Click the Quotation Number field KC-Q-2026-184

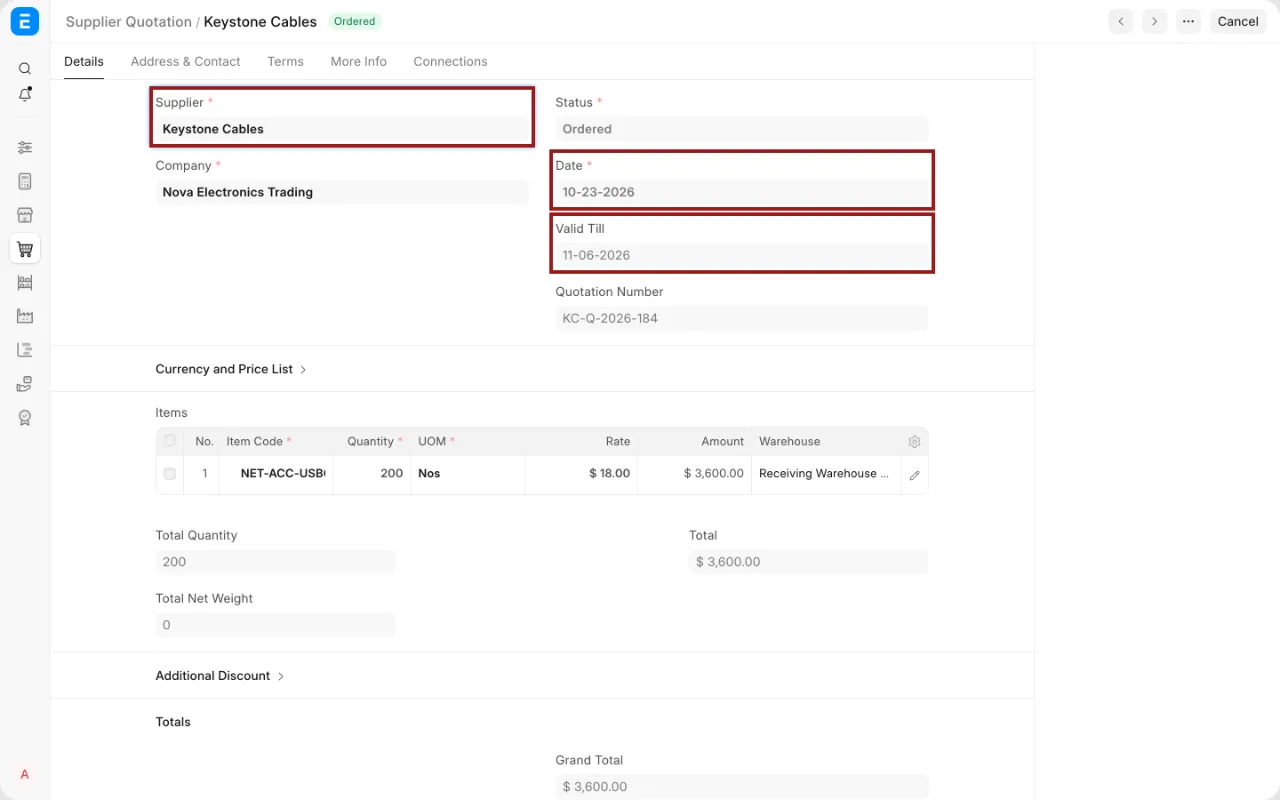pos(742,318)
